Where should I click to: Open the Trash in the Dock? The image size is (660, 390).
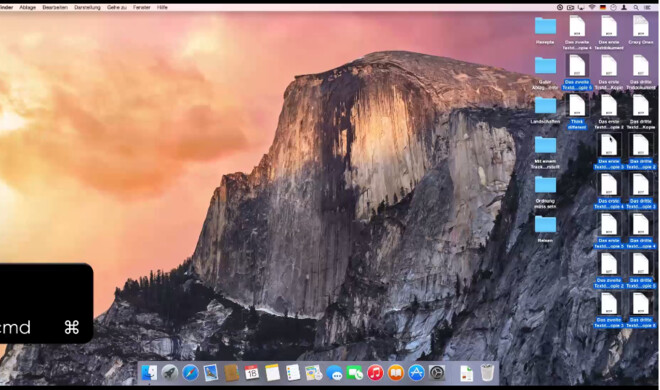click(487, 373)
